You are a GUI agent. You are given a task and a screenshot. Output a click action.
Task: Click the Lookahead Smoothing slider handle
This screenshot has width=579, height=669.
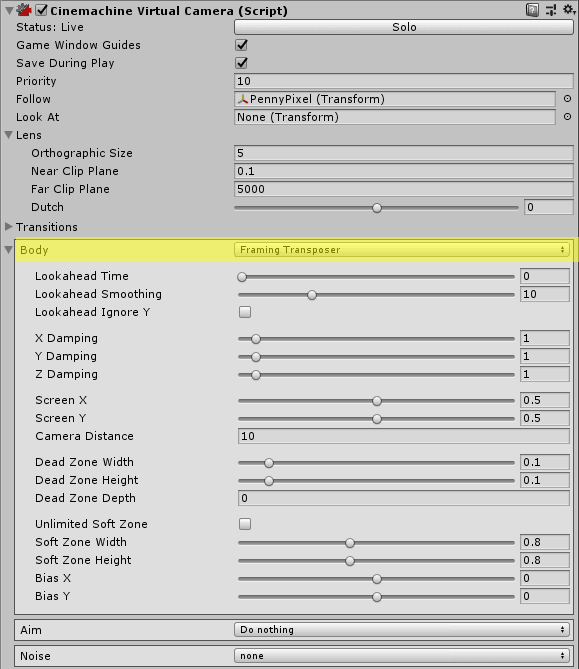tap(312, 295)
